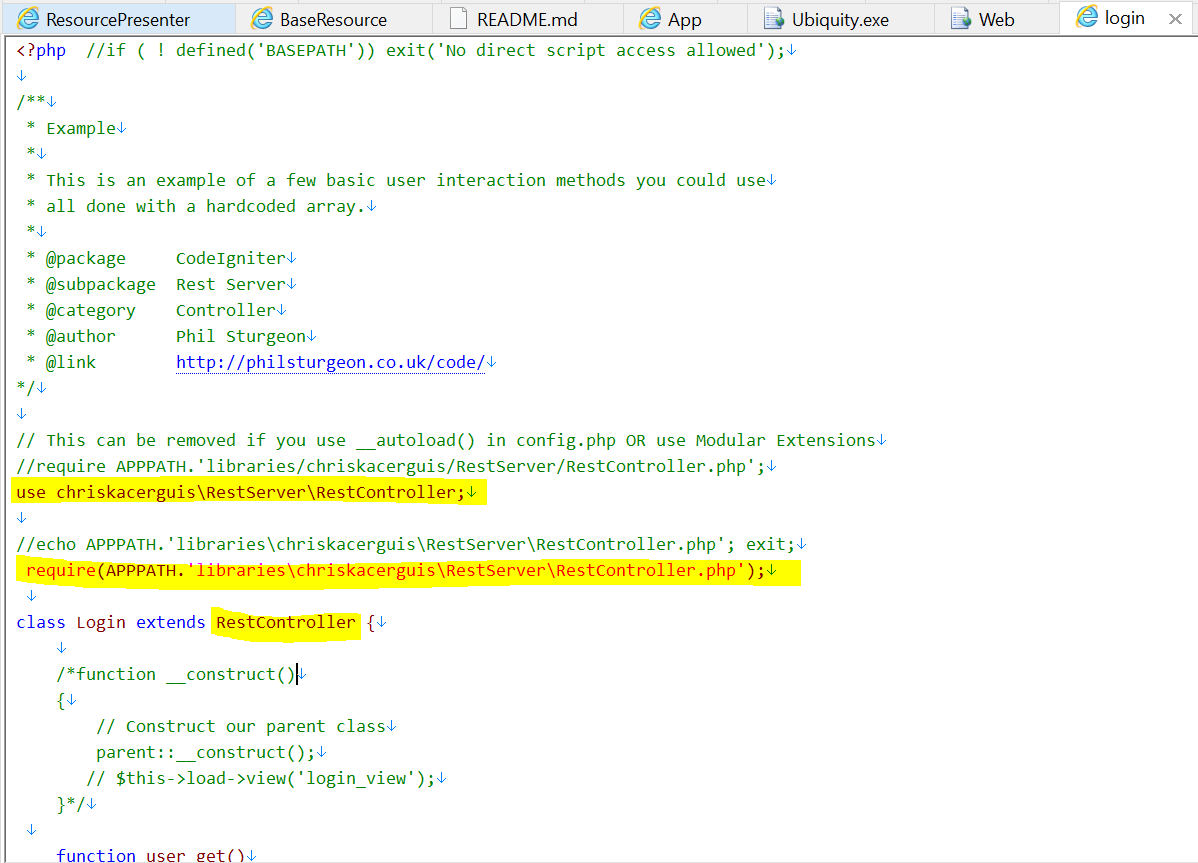Switch to the App tab
1198x863 pixels.
pyautogui.click(x=685, y=18)
